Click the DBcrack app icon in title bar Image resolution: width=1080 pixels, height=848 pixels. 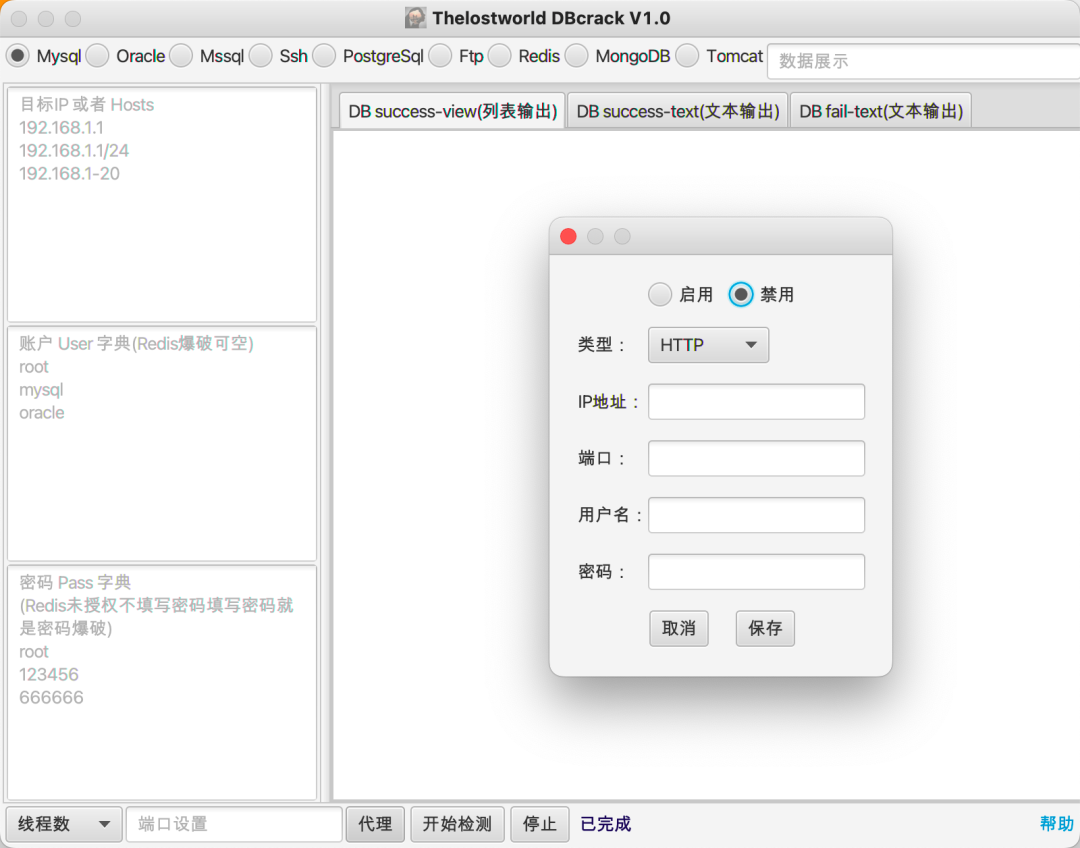coord(415,18)
